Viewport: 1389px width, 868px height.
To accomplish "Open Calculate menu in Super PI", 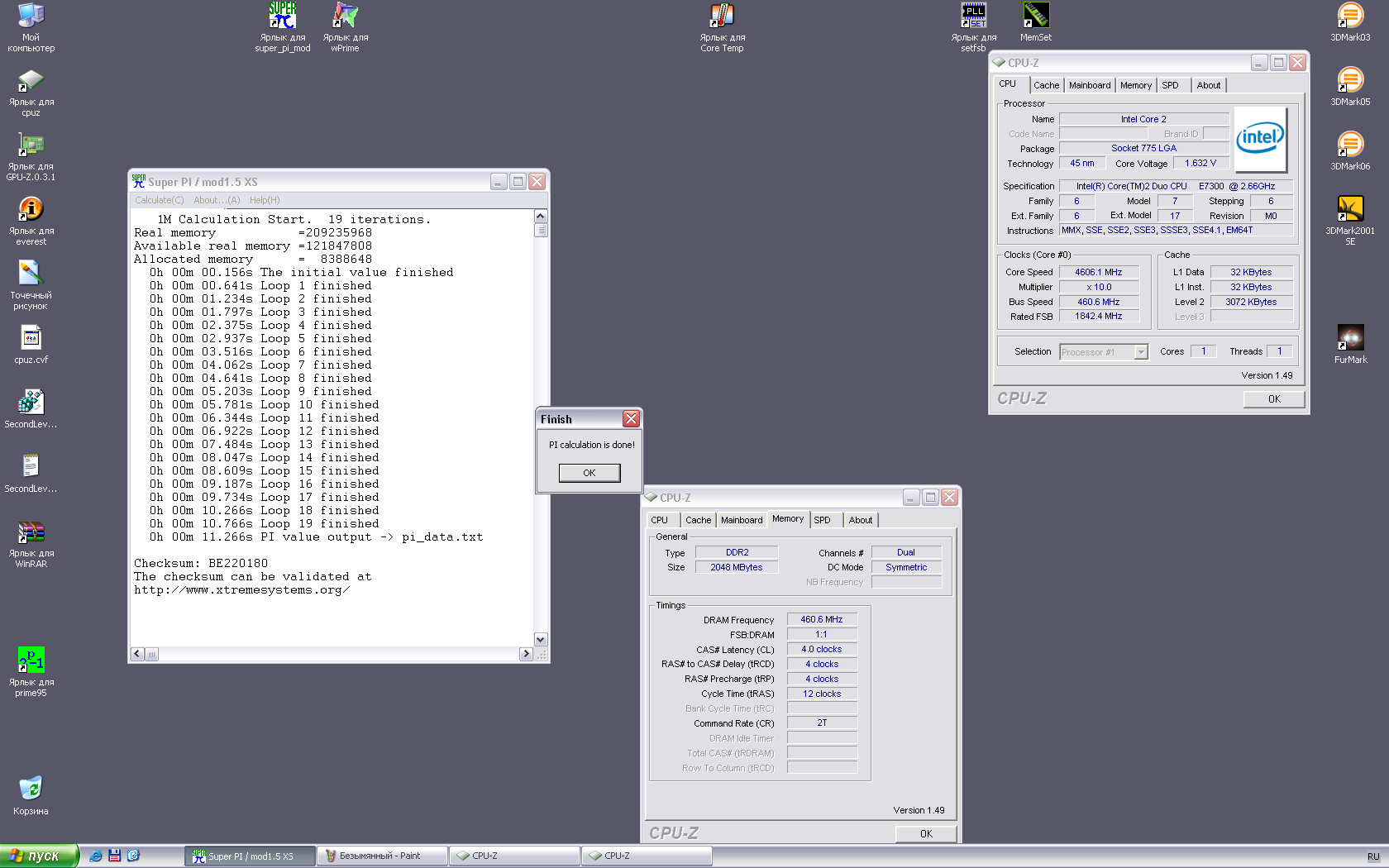I will [x=159, y=200].
